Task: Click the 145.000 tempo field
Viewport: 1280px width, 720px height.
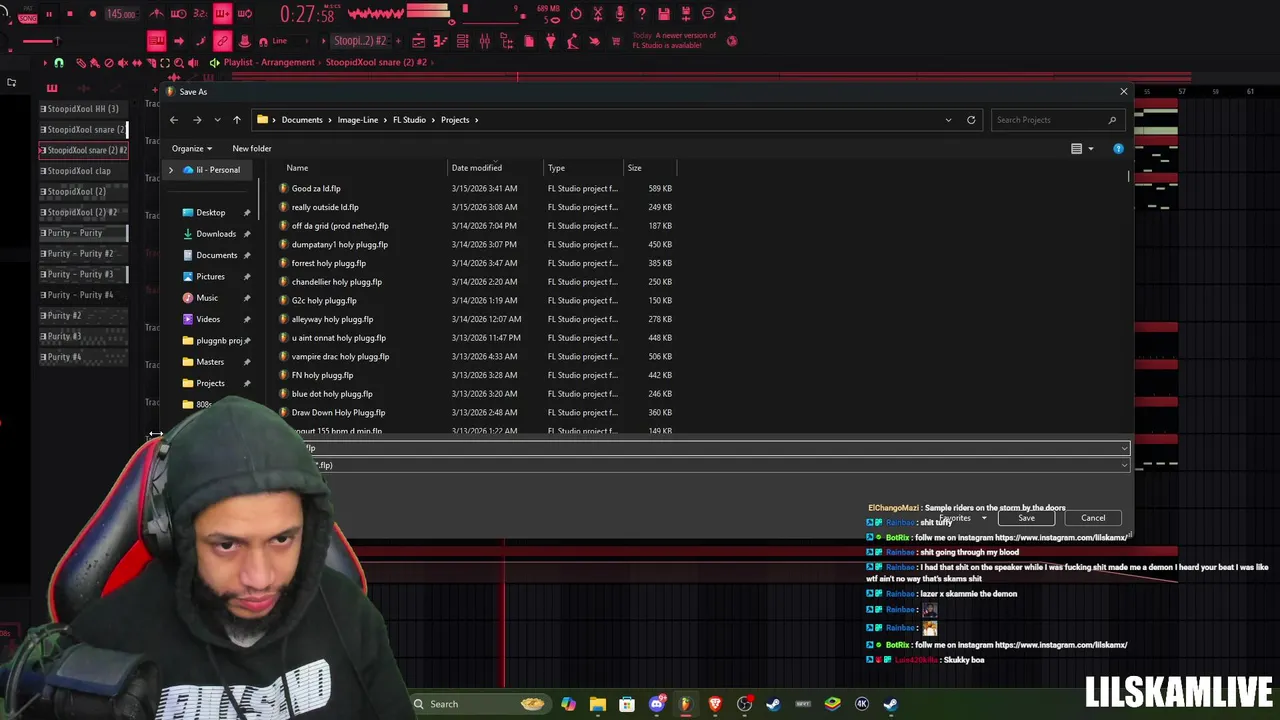Action: click(121, 14)
